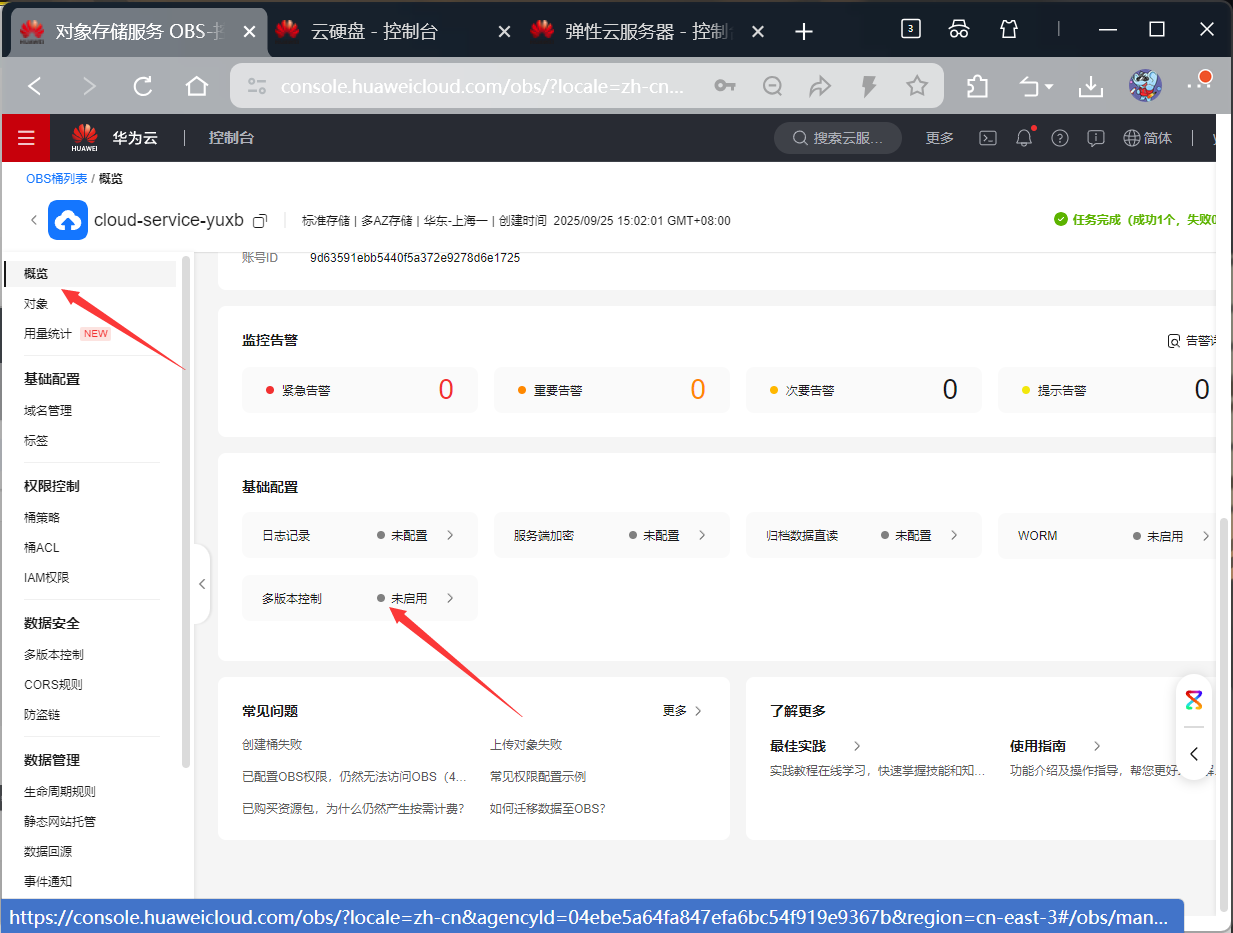Open 防盗链 in the sidebar
Image resolution: width=1233 pixels, height=933 pixels.
tap(42, 715)
